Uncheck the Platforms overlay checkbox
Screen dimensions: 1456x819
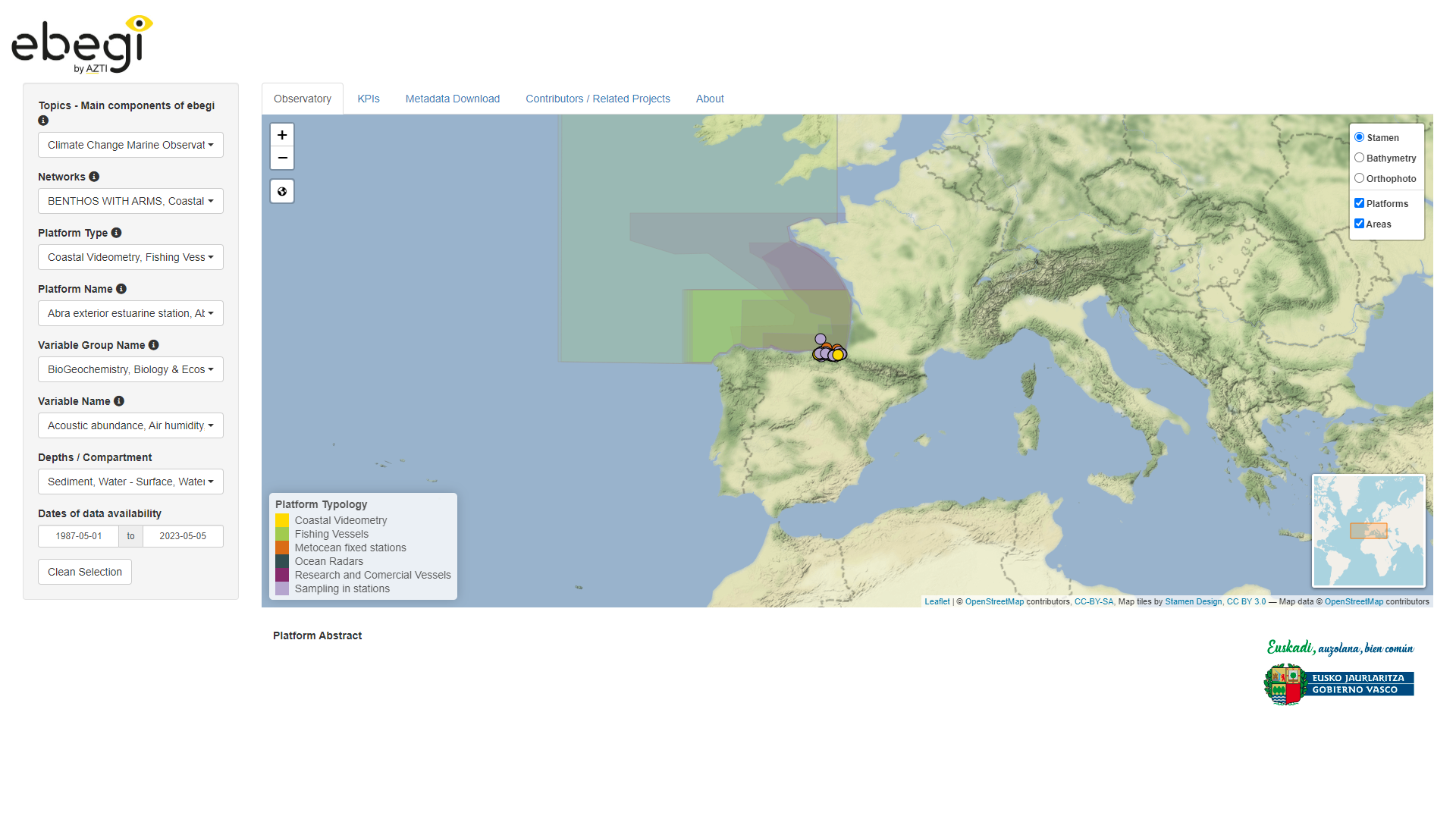[1359, 203]
